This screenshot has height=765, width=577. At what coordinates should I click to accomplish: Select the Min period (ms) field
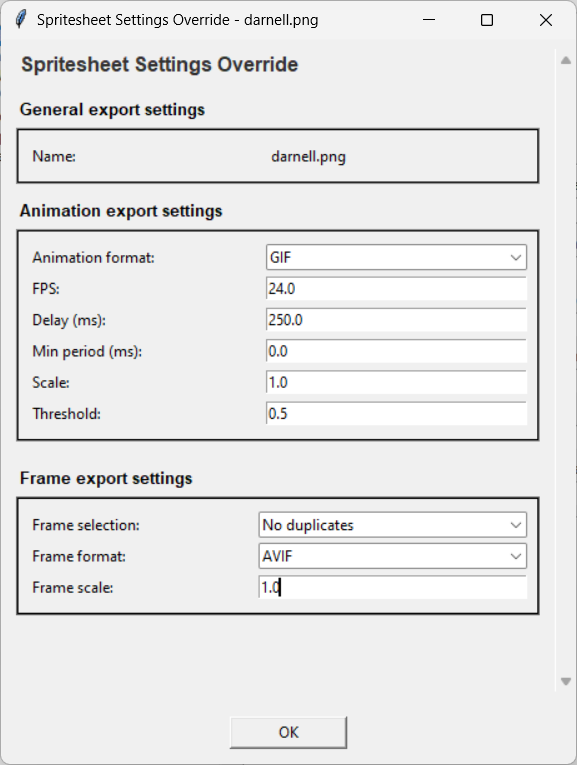pos(396,351)
